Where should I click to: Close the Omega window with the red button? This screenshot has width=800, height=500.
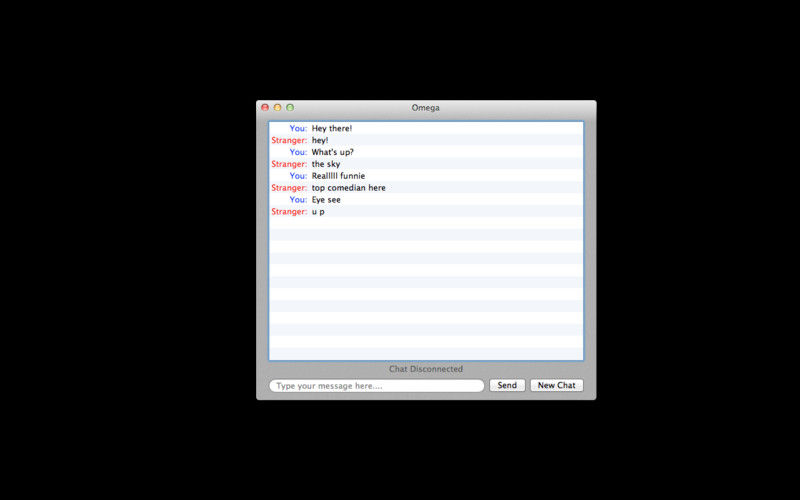coord(265,107)
